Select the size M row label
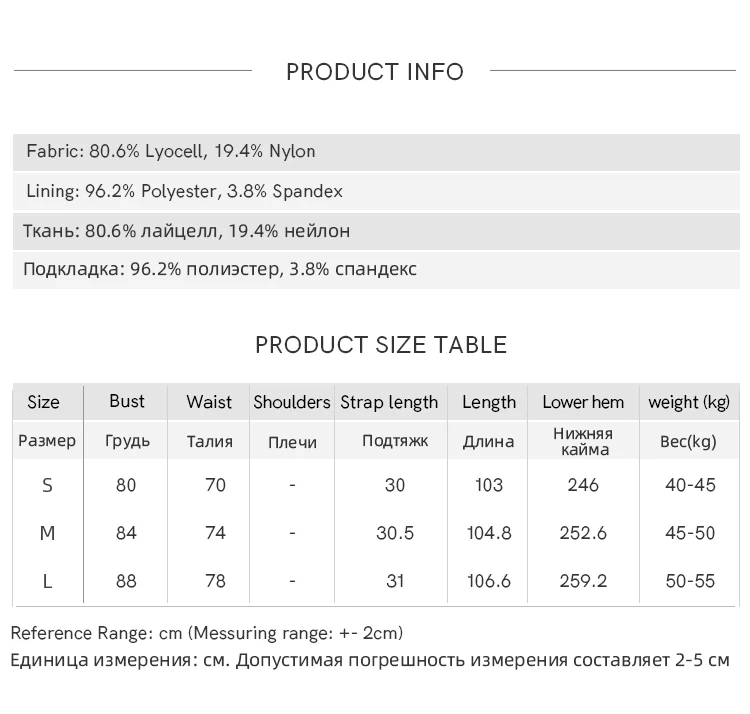The height and width of the screenshot is (714, 750). tap(47, 533)
